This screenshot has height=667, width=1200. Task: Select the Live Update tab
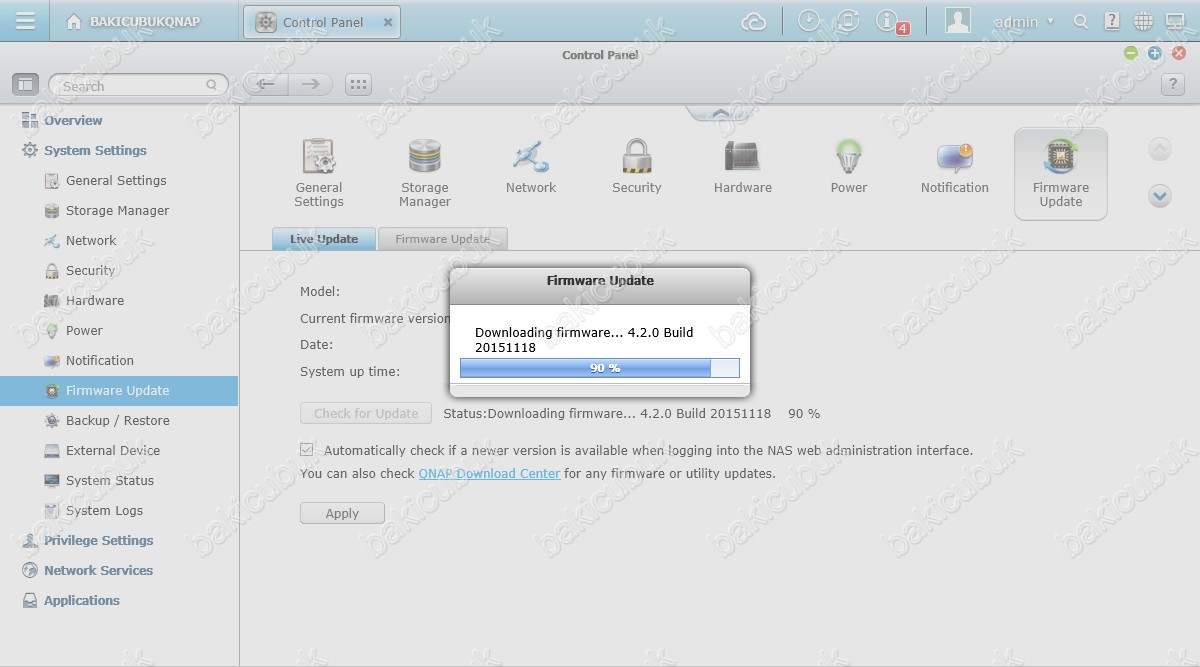[x=323, y=239]
